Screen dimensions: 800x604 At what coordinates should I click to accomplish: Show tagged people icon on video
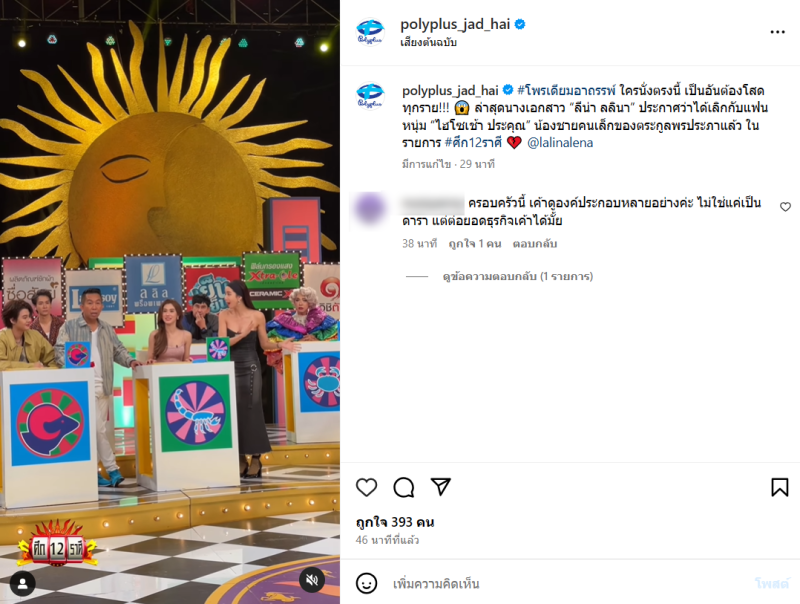(22, 584)
